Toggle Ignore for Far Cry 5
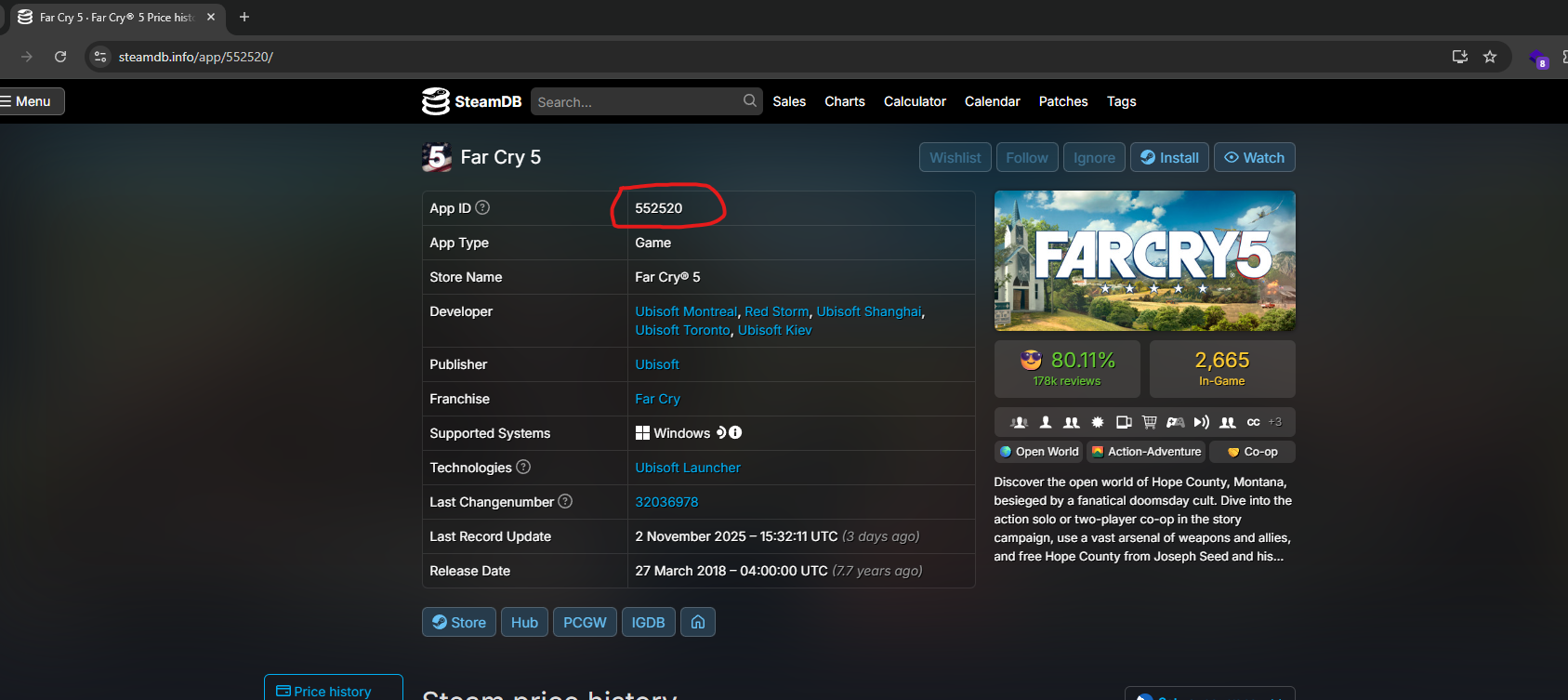The image size is (1568, 700). 1094,157
